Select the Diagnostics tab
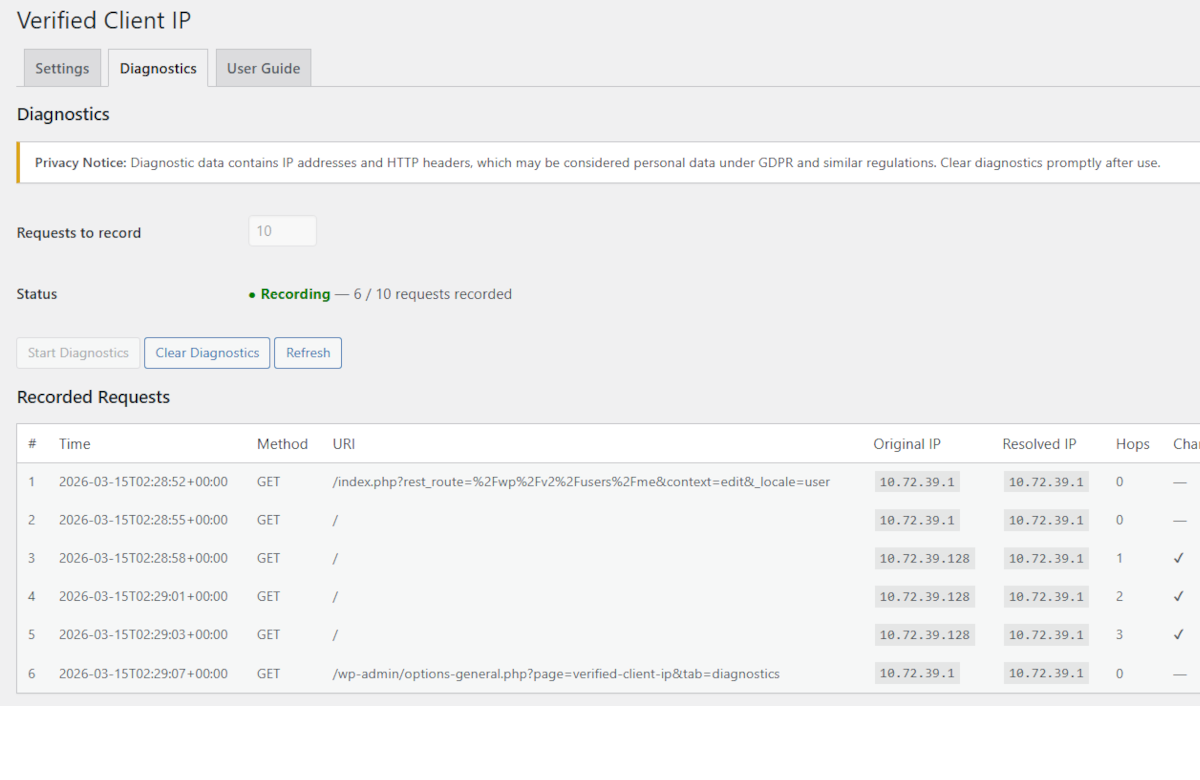Image resolution: width=1200 pixels, height=780 pixels. point(157,67)
